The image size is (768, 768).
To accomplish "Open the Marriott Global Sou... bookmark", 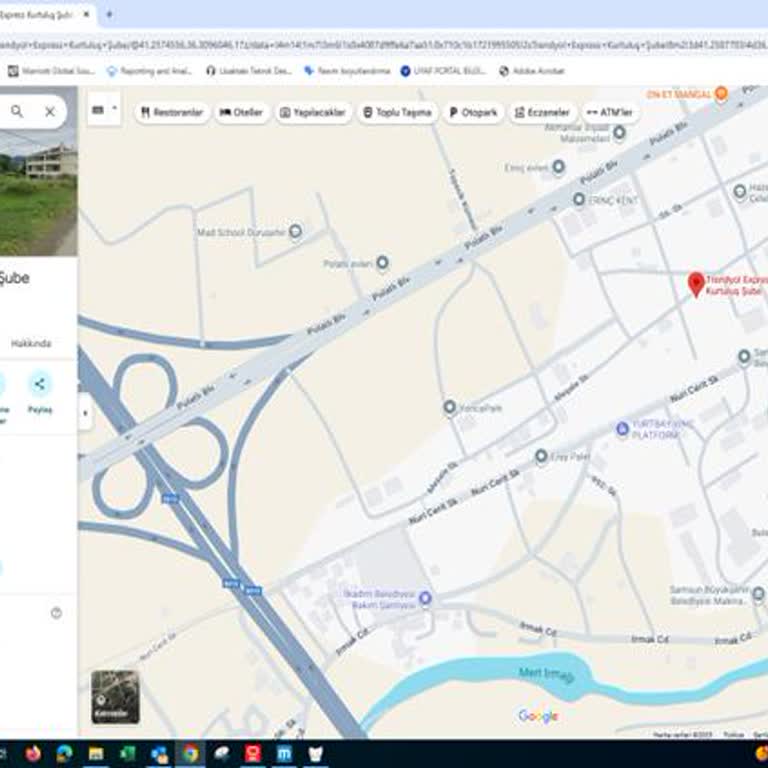I will [51, 71].
